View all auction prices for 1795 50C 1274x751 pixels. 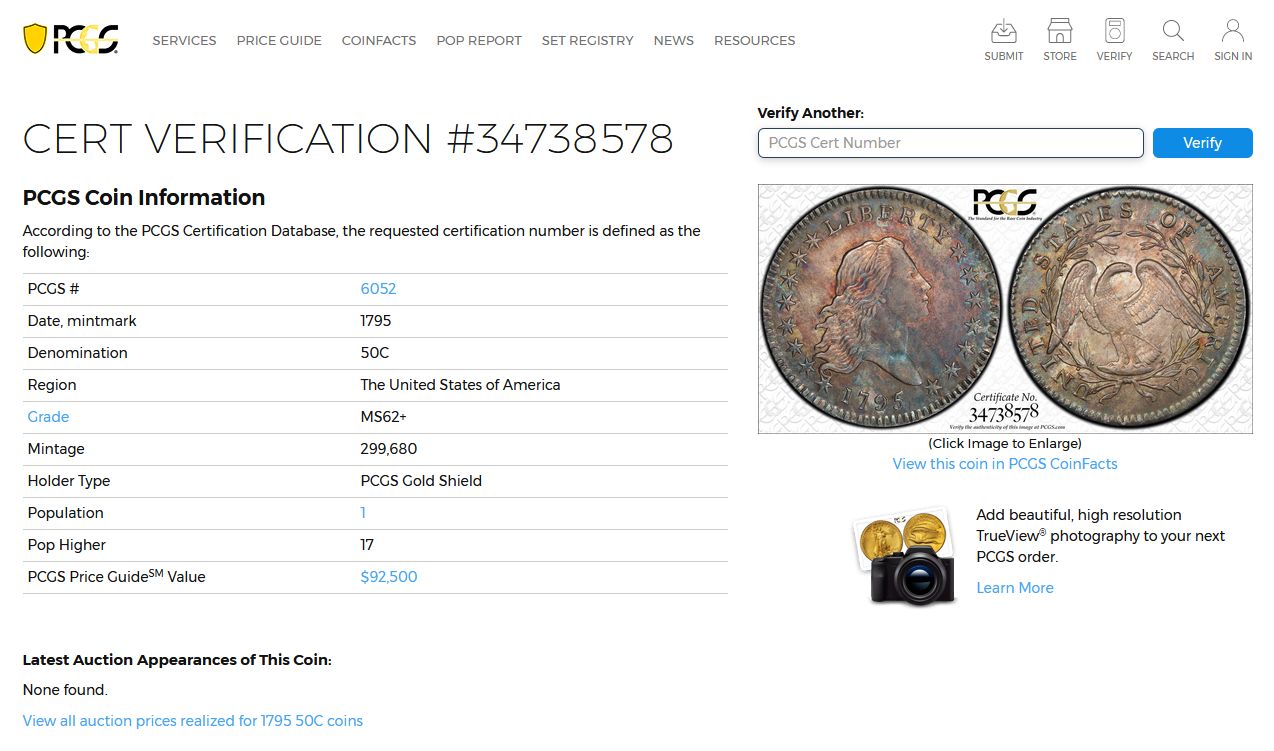click(193, 721)
